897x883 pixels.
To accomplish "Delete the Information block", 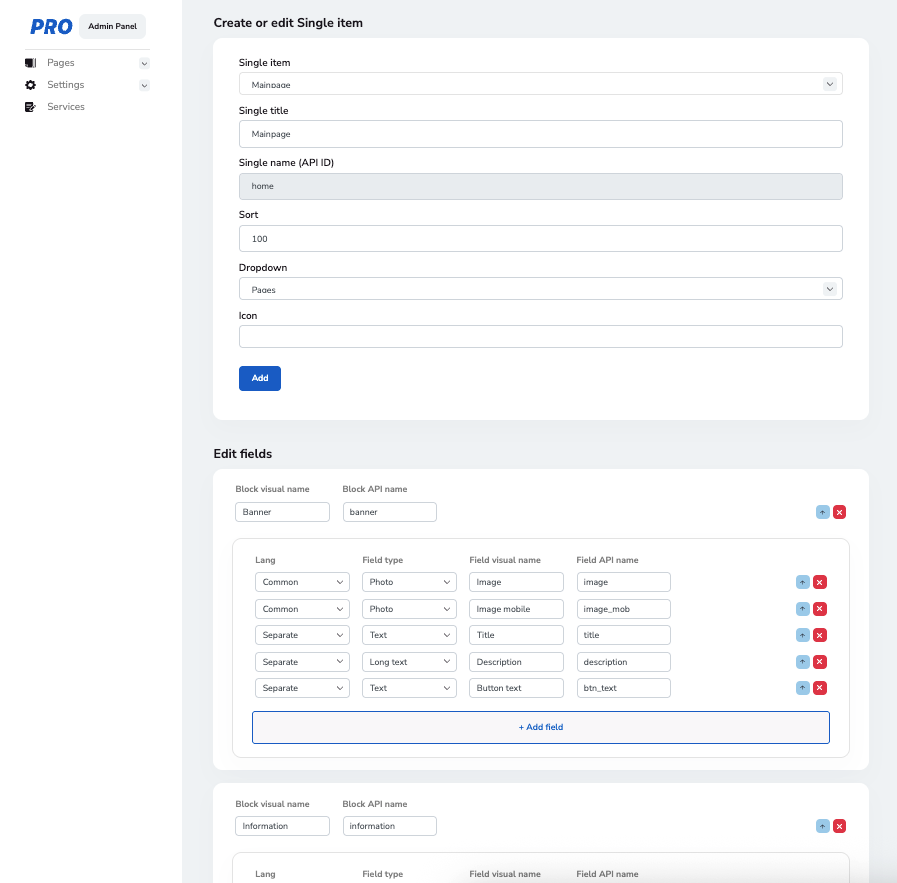I will [x=840, y=826].
